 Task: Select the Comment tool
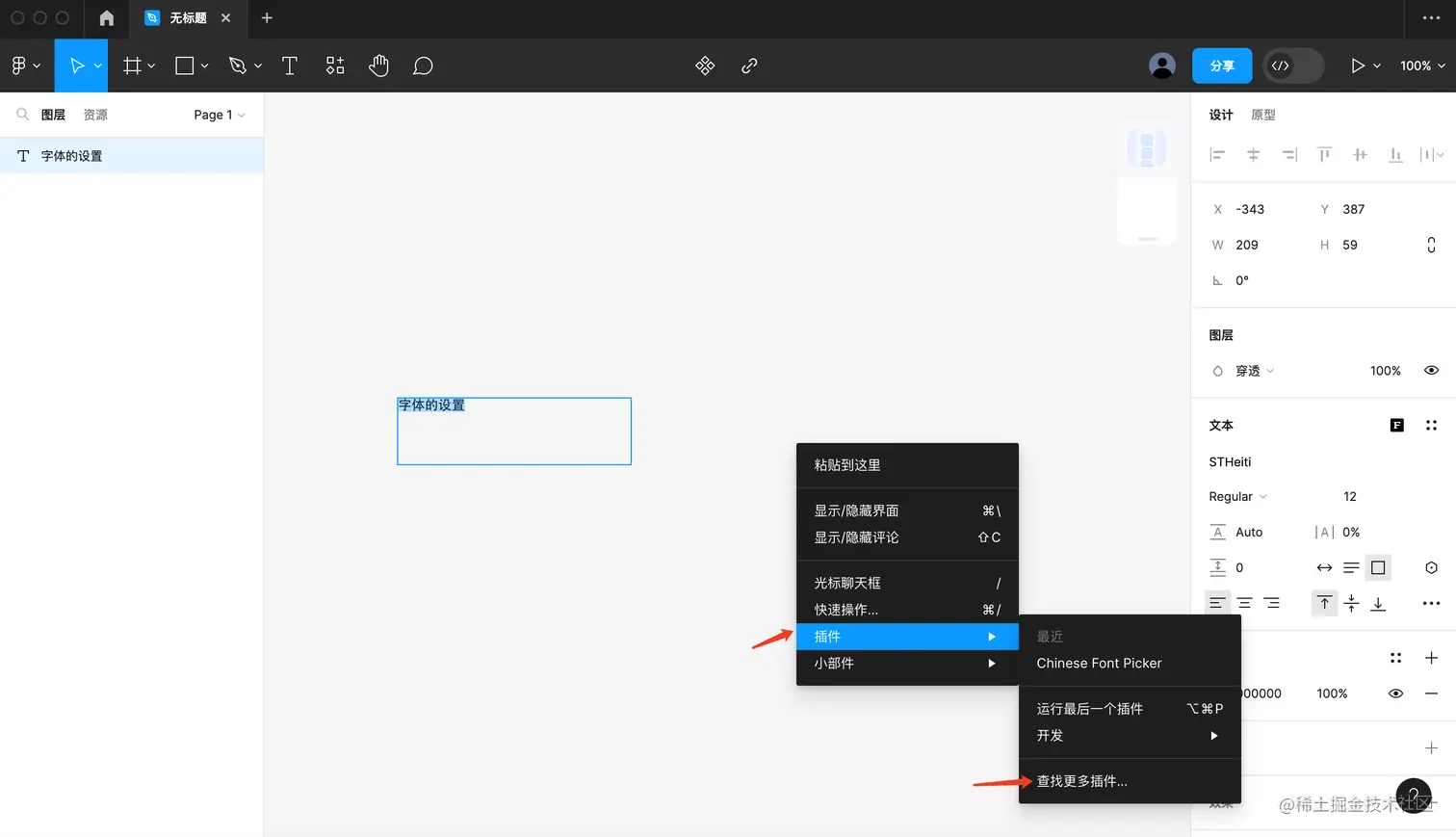[x=423, y=65]
